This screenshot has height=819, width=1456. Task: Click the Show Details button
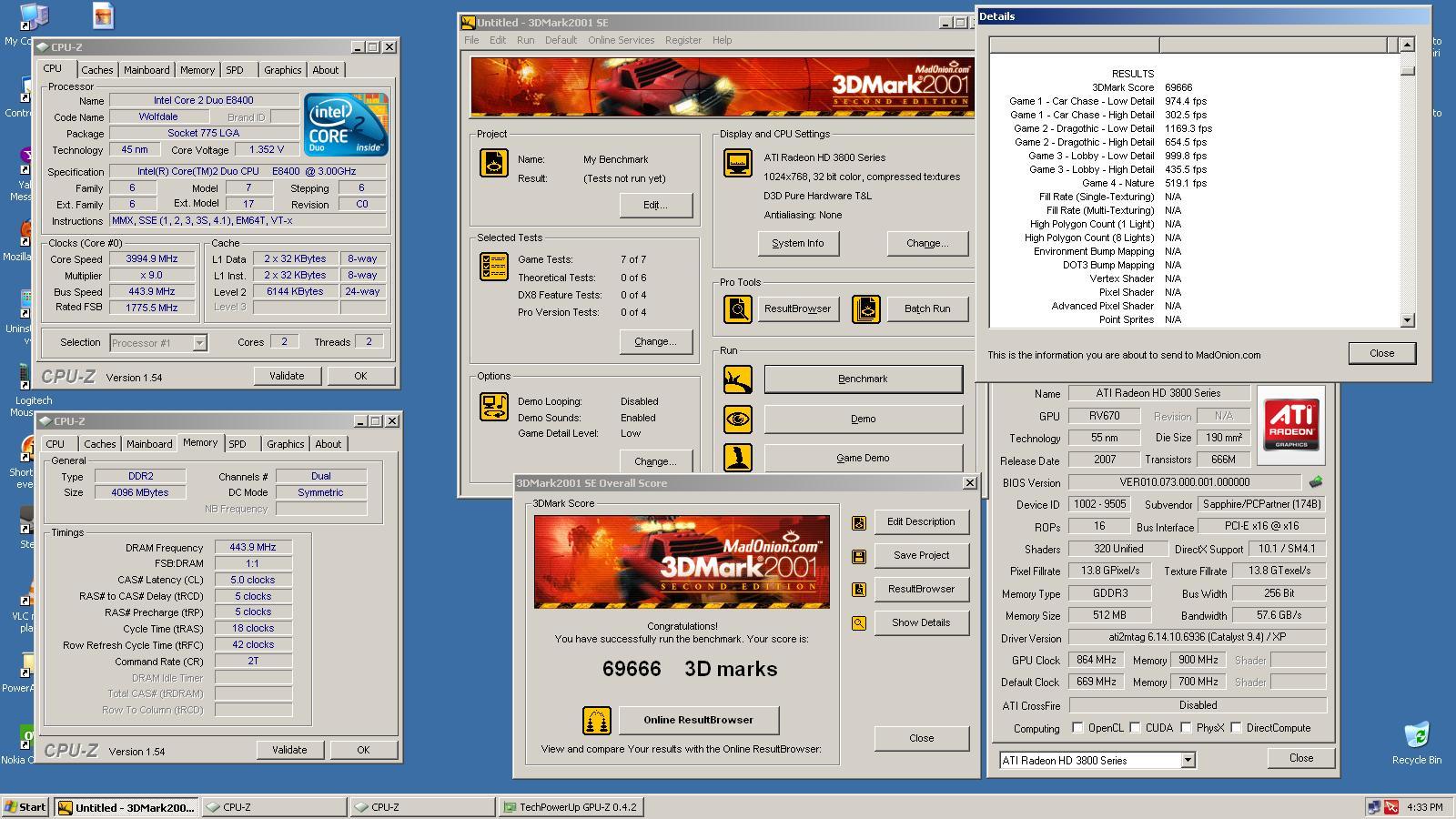tap(921, 623)
